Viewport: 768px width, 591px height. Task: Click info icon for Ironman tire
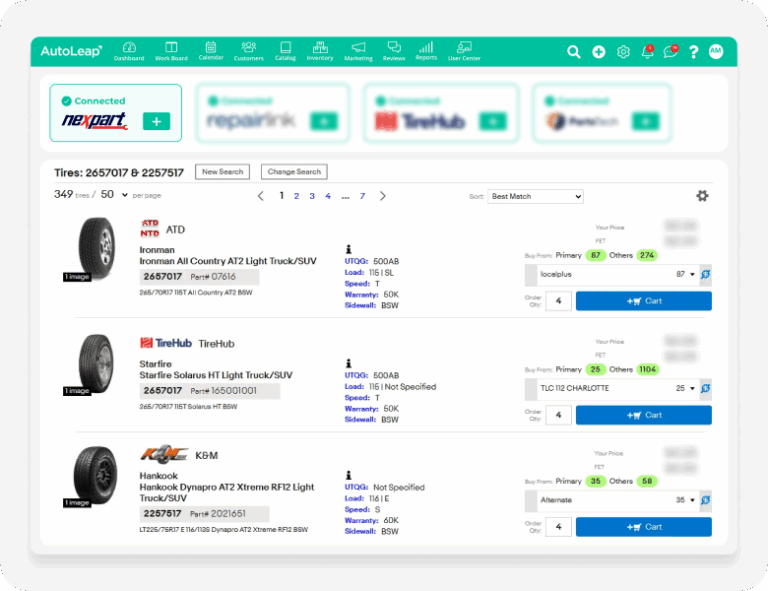[x=348, y=249]
